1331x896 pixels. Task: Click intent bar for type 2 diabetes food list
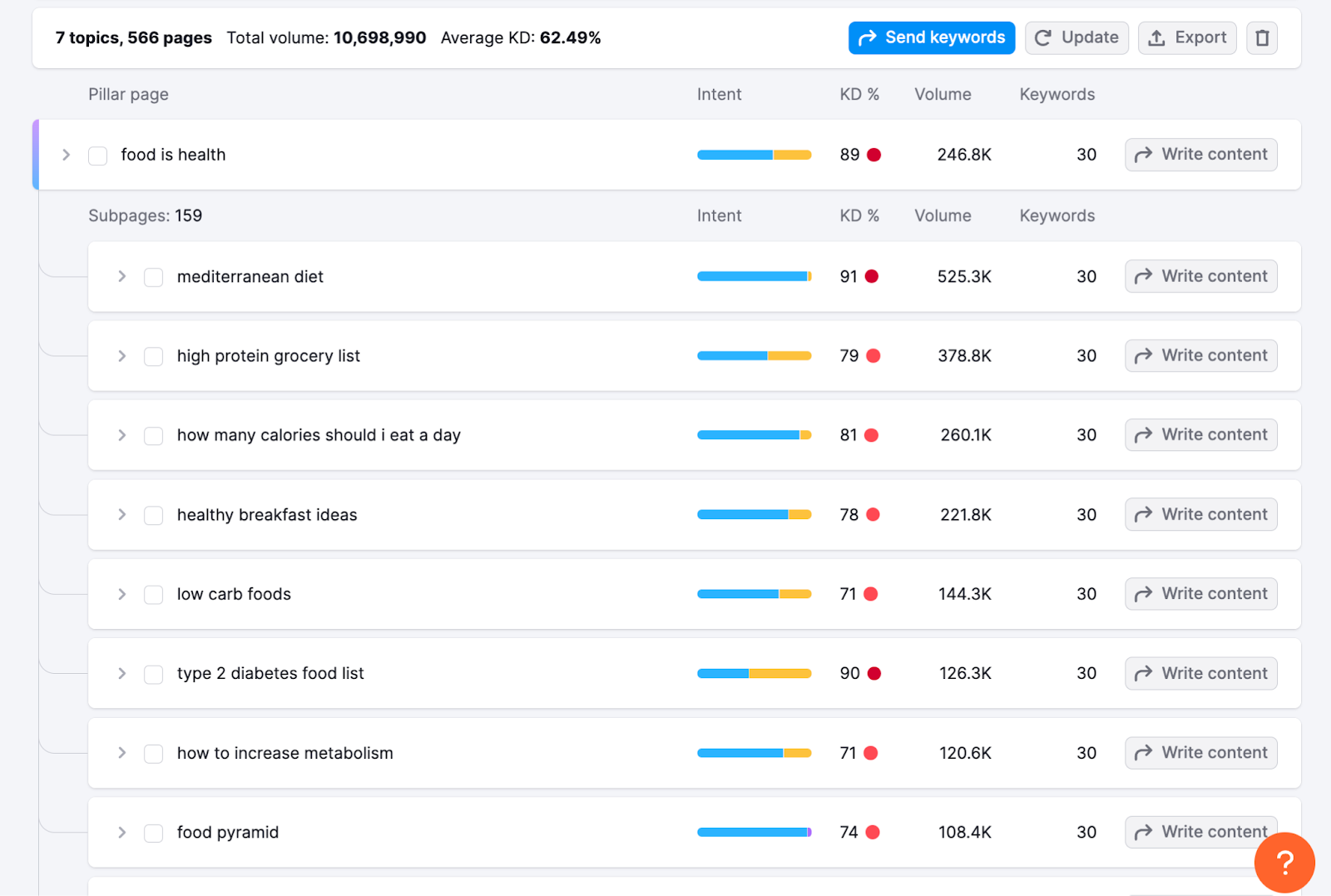pos(755,674)
